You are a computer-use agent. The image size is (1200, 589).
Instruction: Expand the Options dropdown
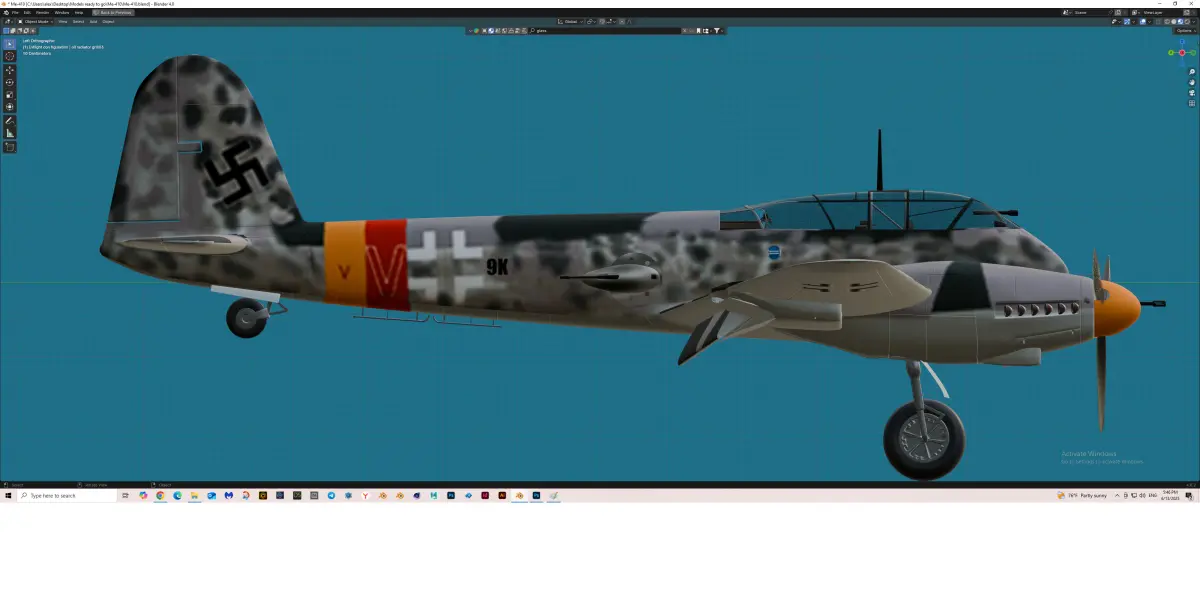(x=1185, y=31)
